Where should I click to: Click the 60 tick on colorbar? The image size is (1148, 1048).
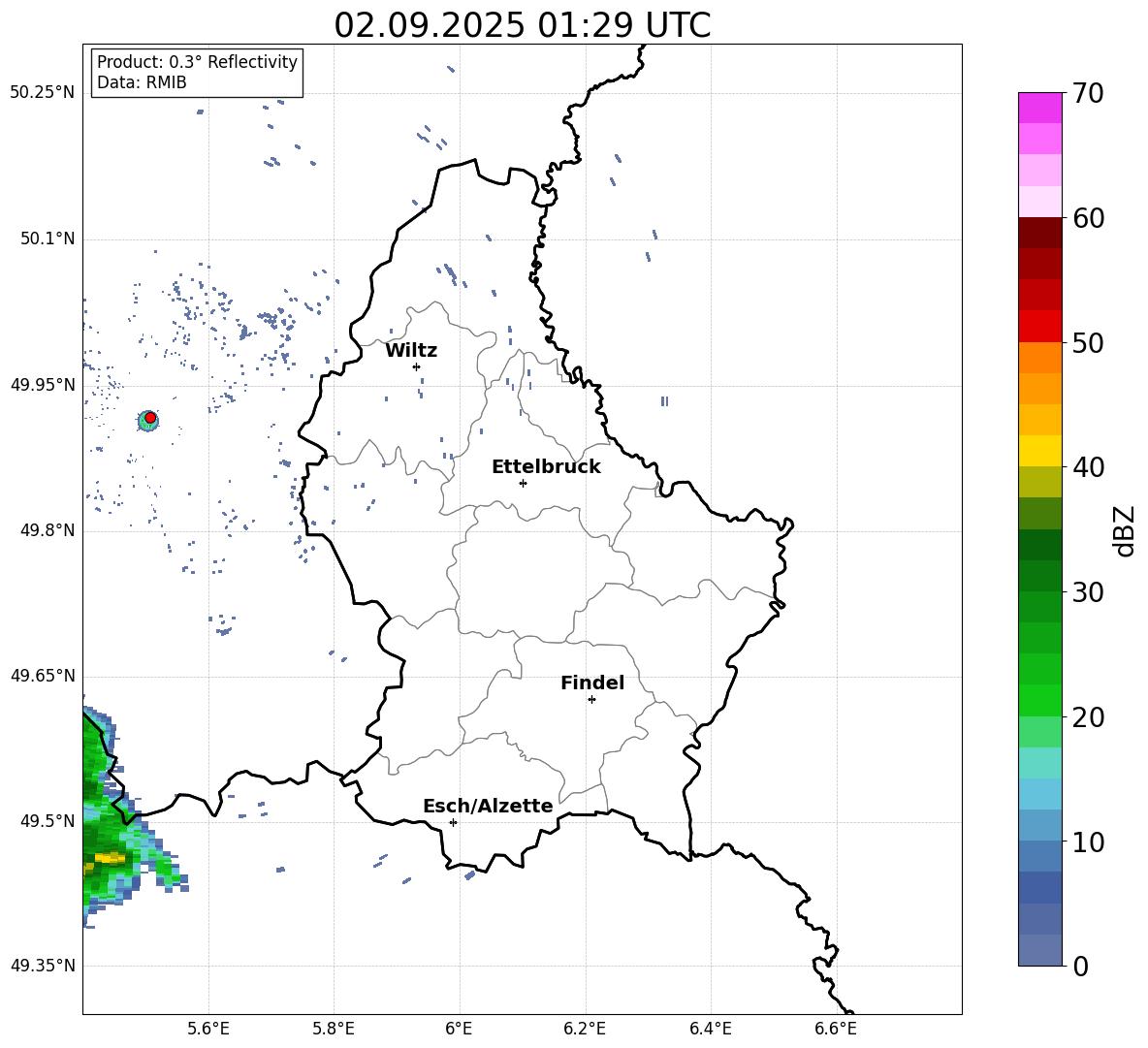point(1087,218)
